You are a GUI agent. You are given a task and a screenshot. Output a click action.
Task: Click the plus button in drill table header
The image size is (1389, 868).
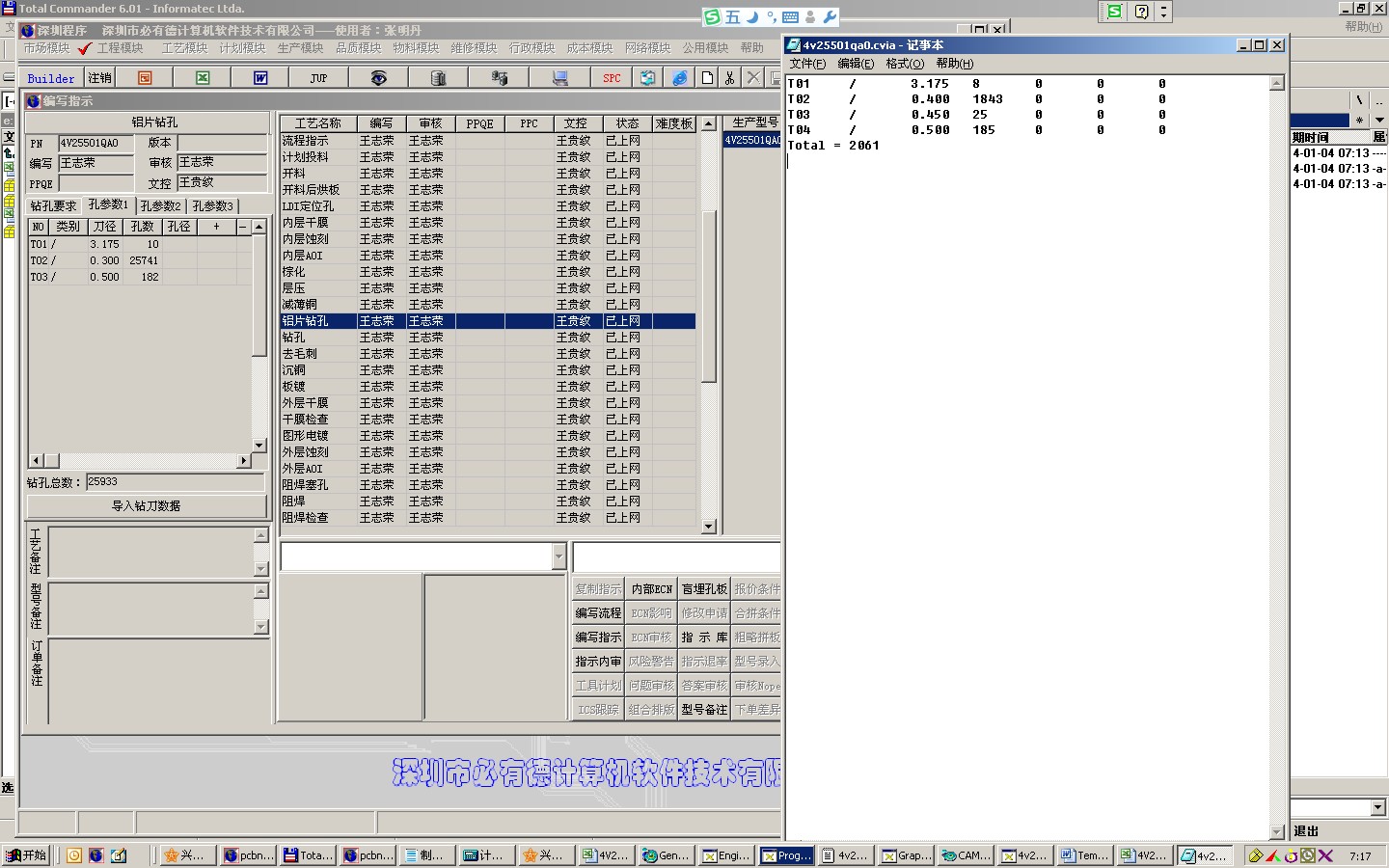point(216,227)
